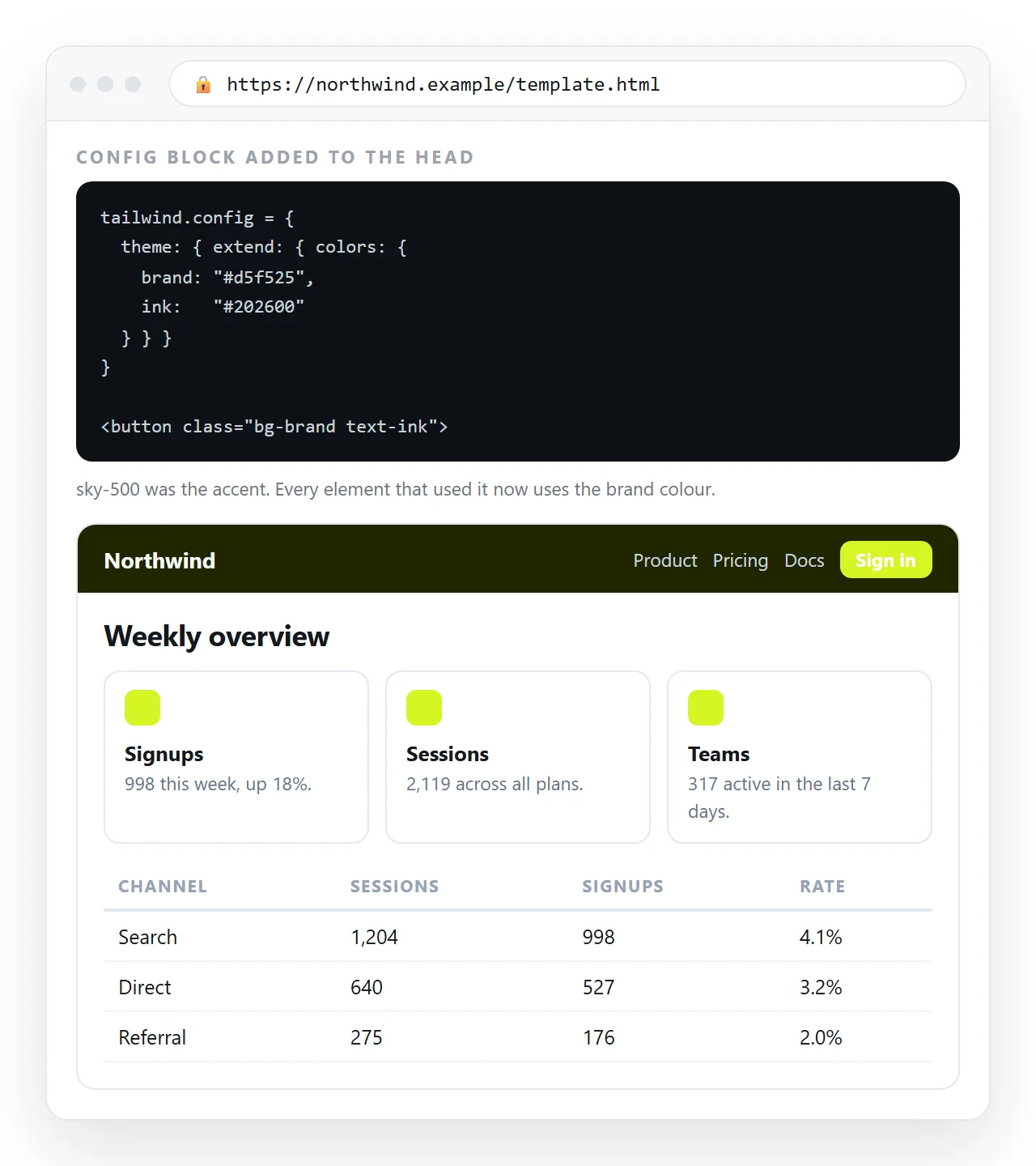Viewport: 1036px width, 1166px height.
Task: Click the sky-500 accent description sentence
Action: 396,489
